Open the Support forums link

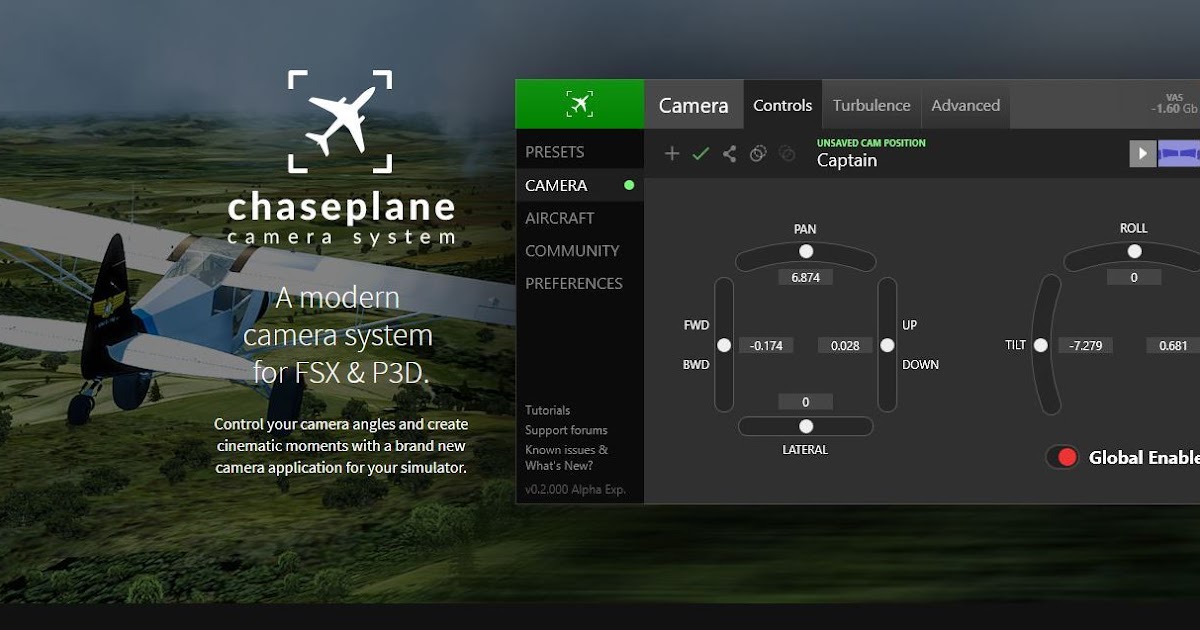click(566, 430)
